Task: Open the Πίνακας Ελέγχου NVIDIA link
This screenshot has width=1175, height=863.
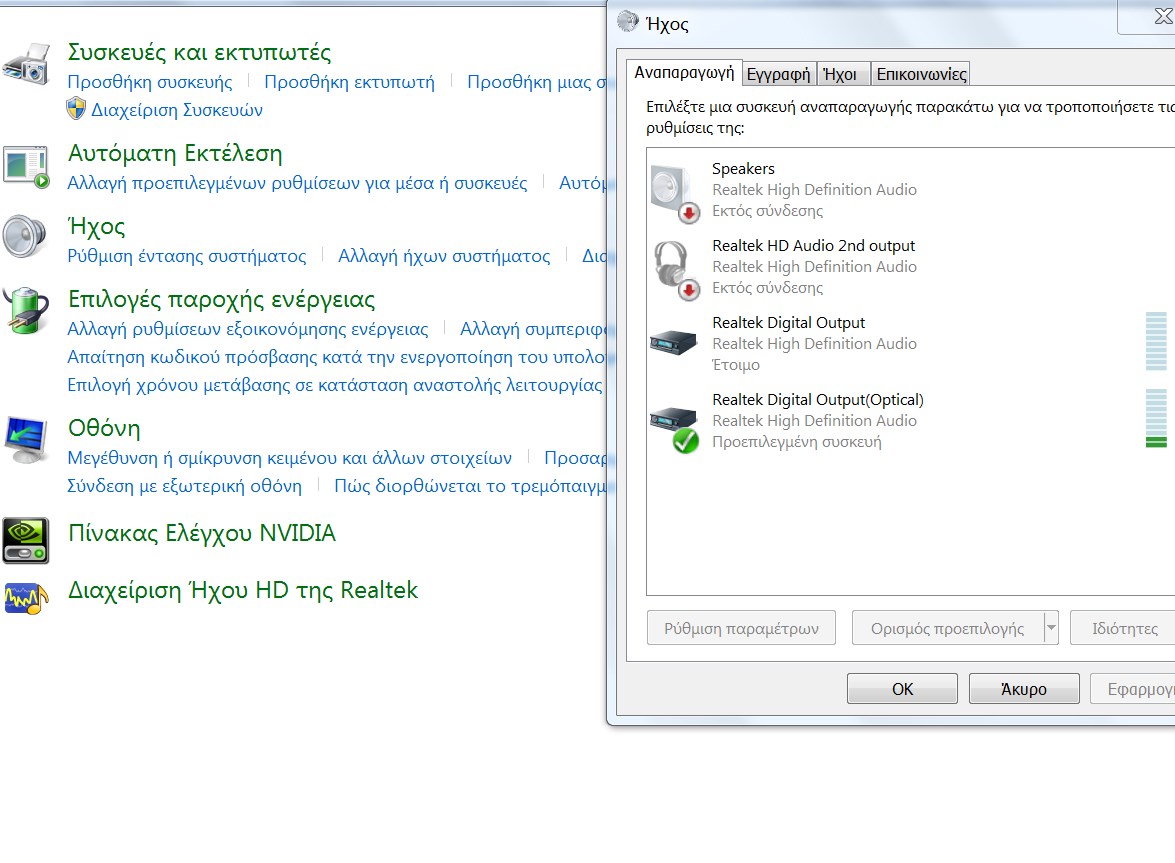Action: (x=202, y=533)
